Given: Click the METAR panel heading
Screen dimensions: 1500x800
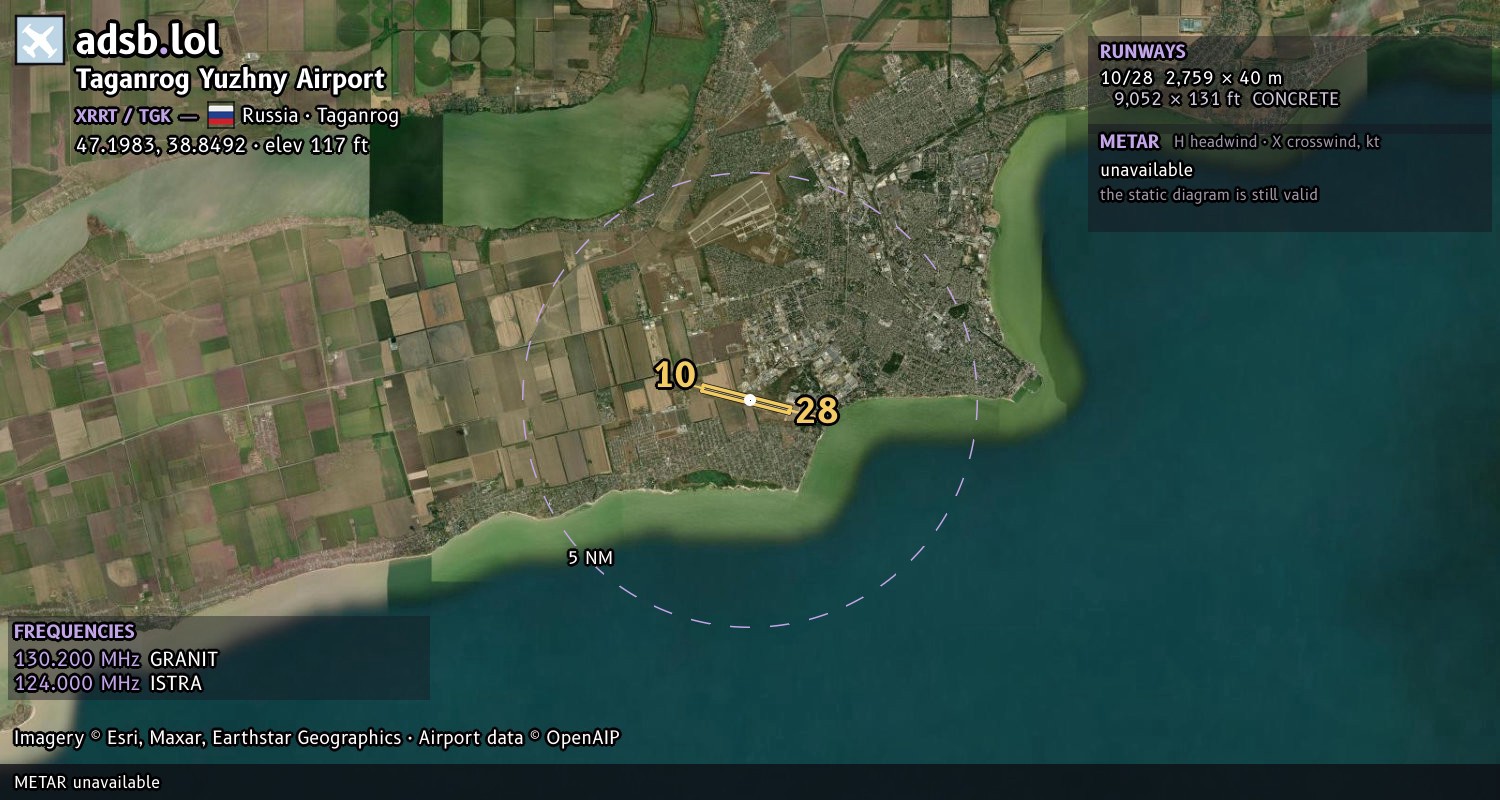Looking at the screenshot, I should pos(1129,142).
